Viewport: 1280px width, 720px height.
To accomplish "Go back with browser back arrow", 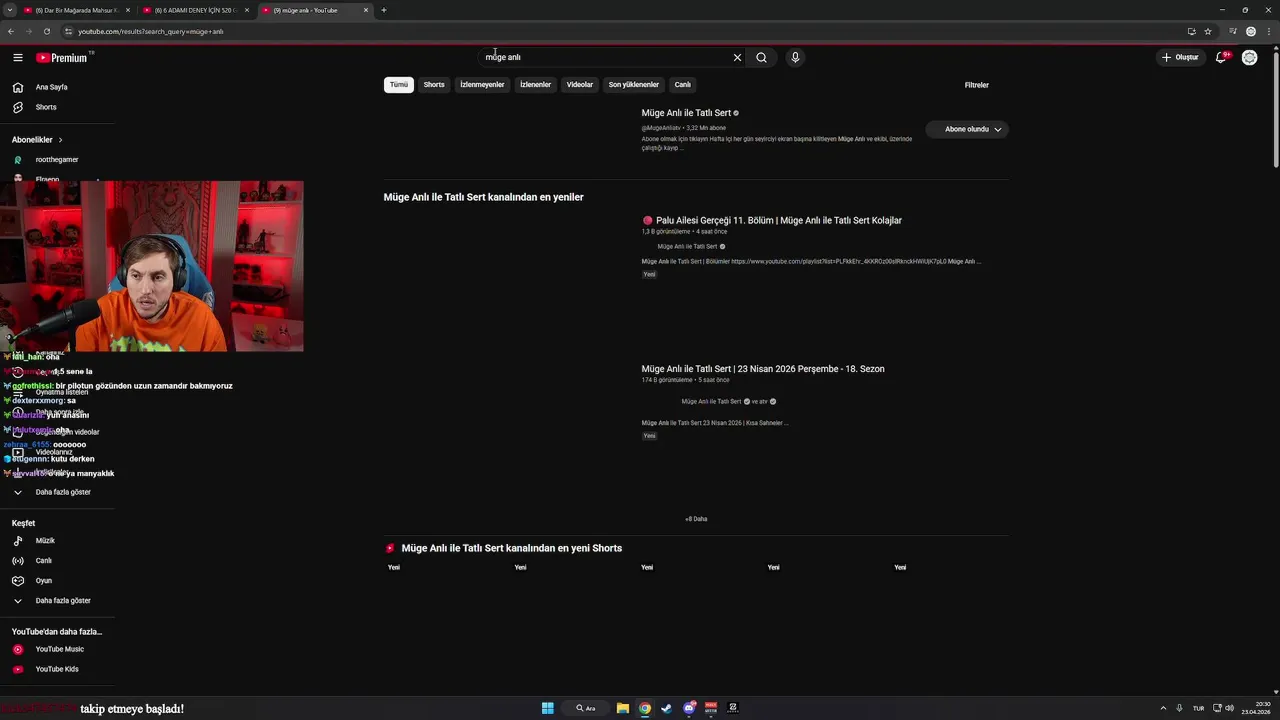I will [11, 31].
